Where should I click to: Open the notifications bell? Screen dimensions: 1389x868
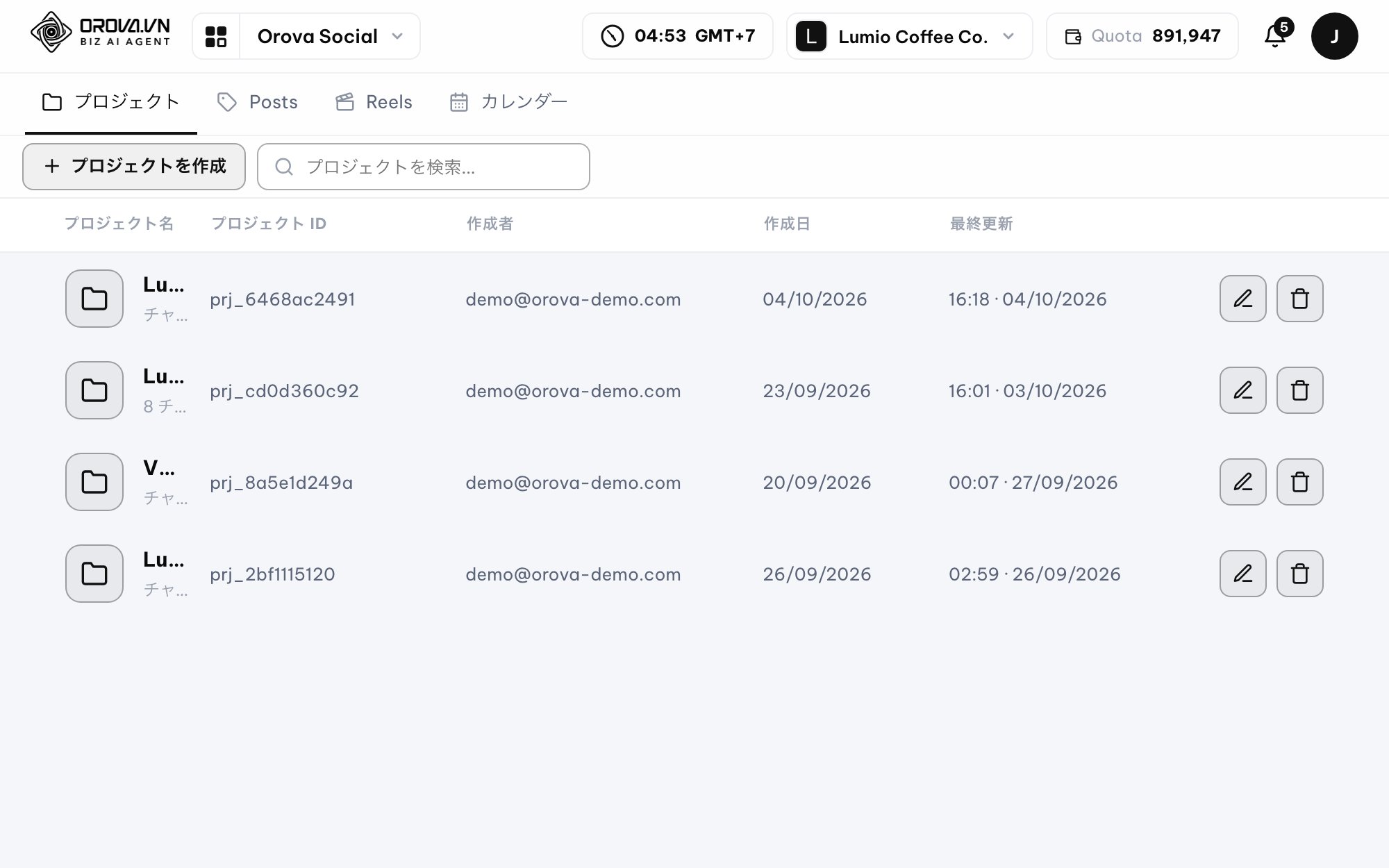coord(1276,35)
